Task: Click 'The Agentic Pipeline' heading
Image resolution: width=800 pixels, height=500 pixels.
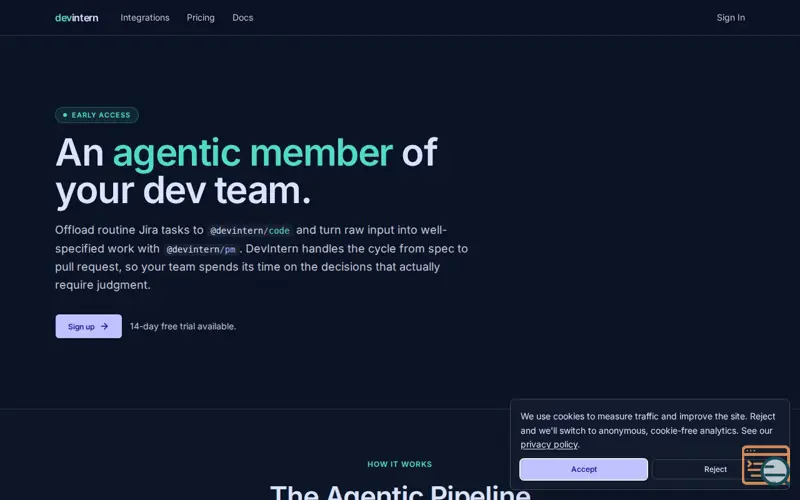Action: [x=400, y=492]
